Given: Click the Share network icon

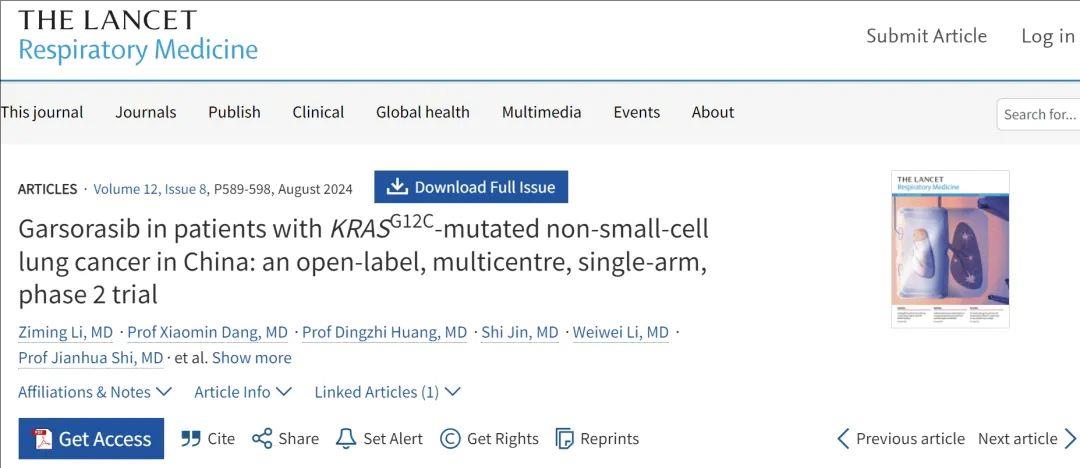Looking at the screenshot, I should (x=262, y=438).
